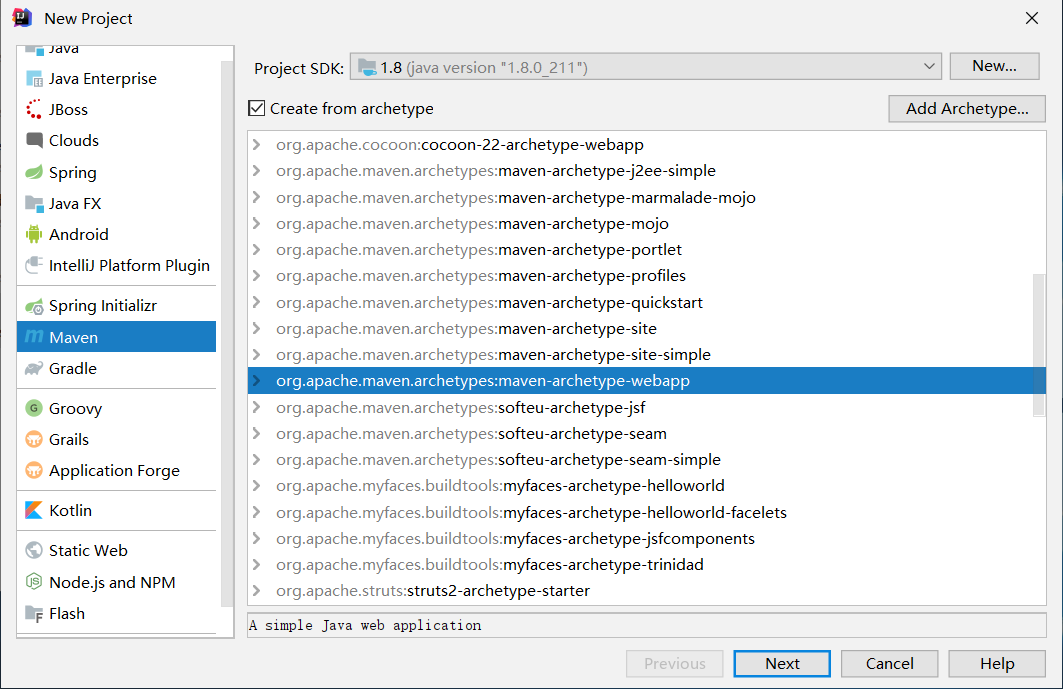1063x689 pixels.
Task: Expand the selected maven-archetype-webapp node
Action: coord(256,380)
